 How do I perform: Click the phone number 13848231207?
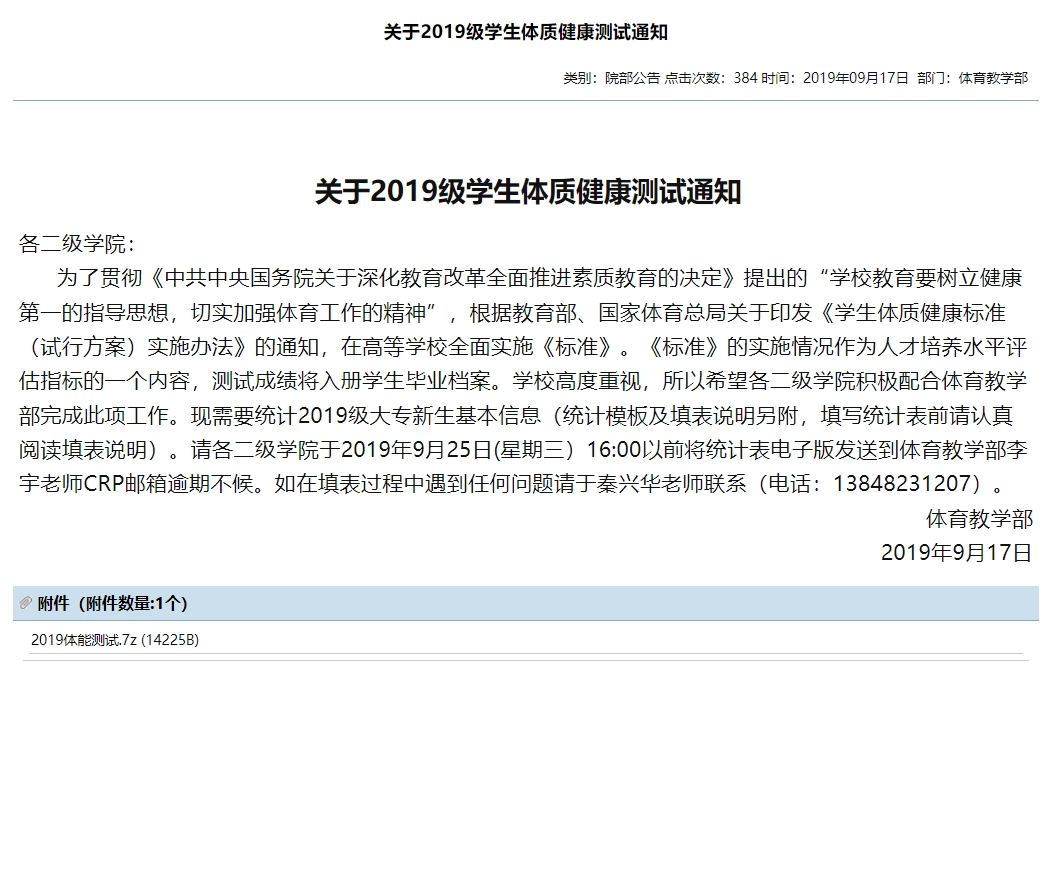(901, 483)
